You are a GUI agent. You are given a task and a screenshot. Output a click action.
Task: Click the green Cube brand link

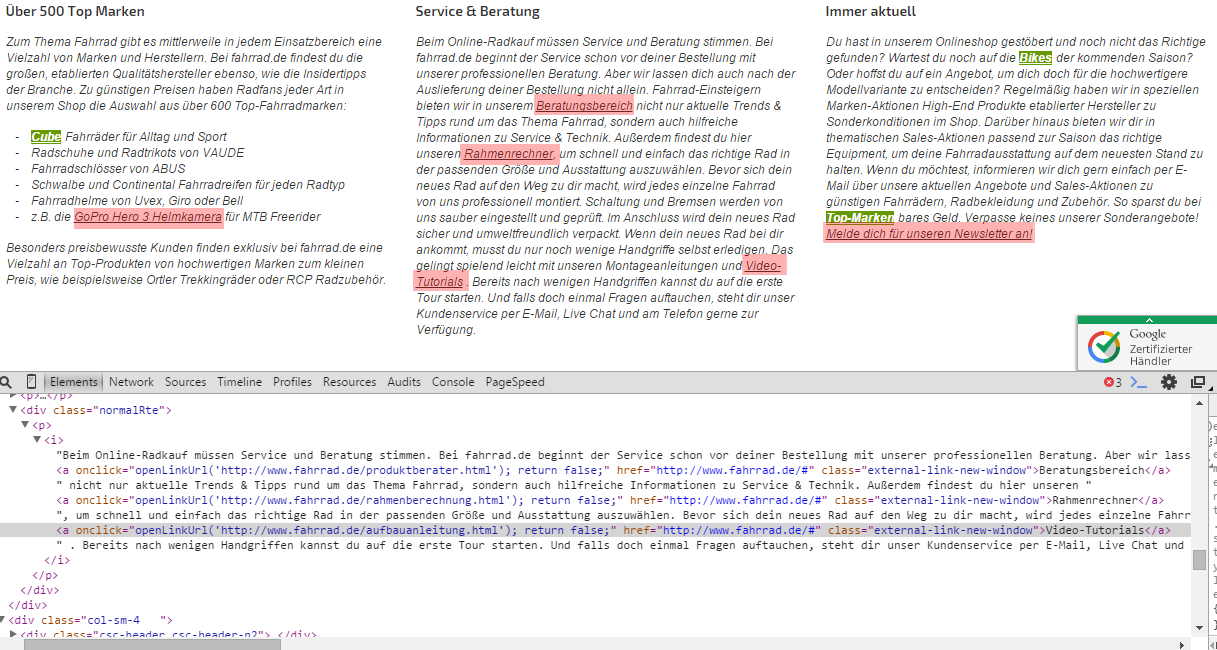click(46, 137)
